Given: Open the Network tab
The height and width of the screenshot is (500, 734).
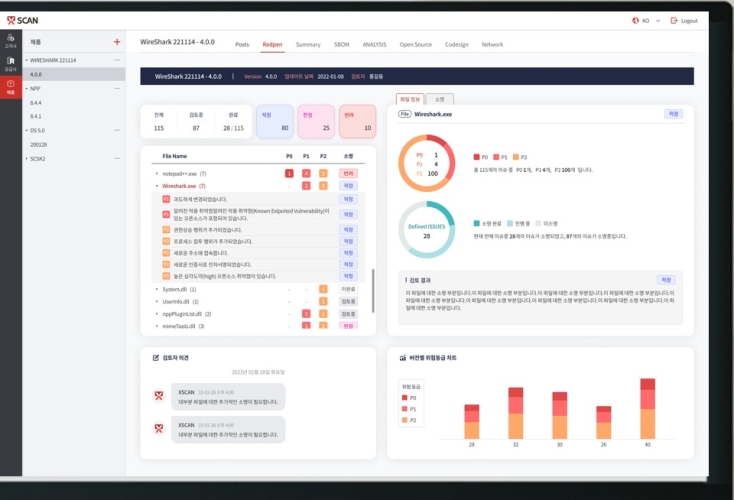Looking at the screenshot, I should (x=492, y=44).
